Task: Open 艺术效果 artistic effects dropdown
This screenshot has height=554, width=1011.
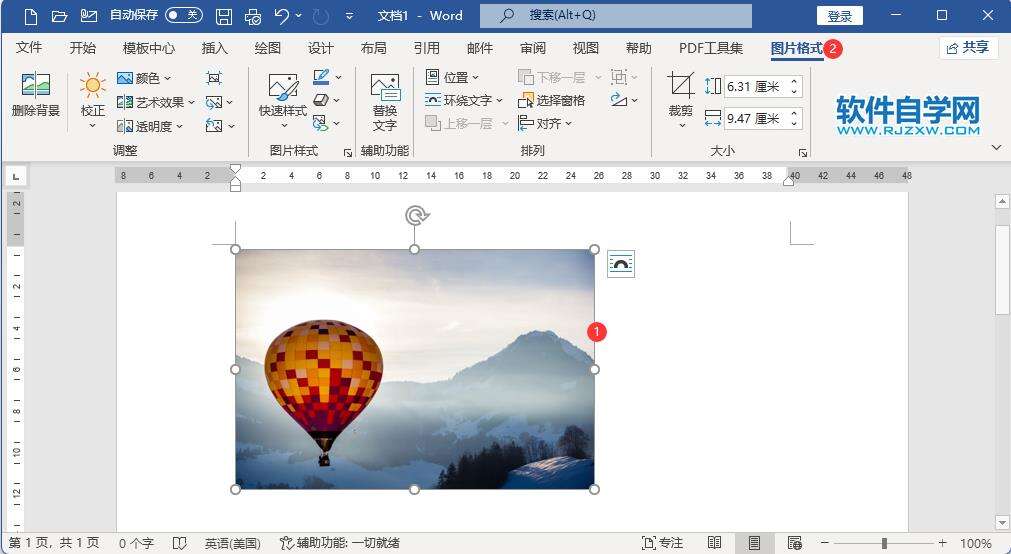Action: [155, 102]
